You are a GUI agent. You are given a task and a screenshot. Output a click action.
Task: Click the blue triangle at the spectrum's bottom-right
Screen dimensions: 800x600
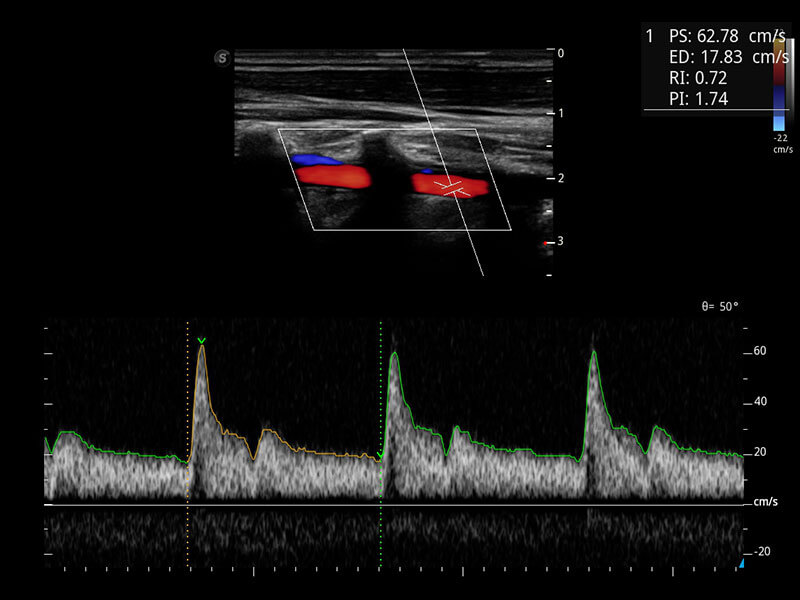[x=741, y=566]
